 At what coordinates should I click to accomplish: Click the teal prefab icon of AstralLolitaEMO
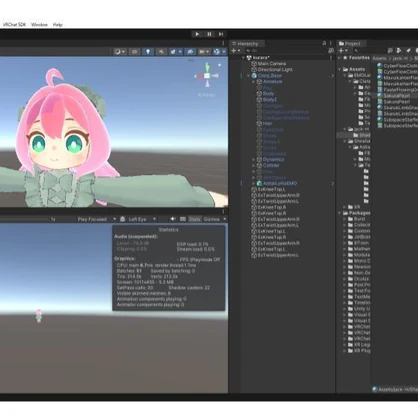click(259, 183)
